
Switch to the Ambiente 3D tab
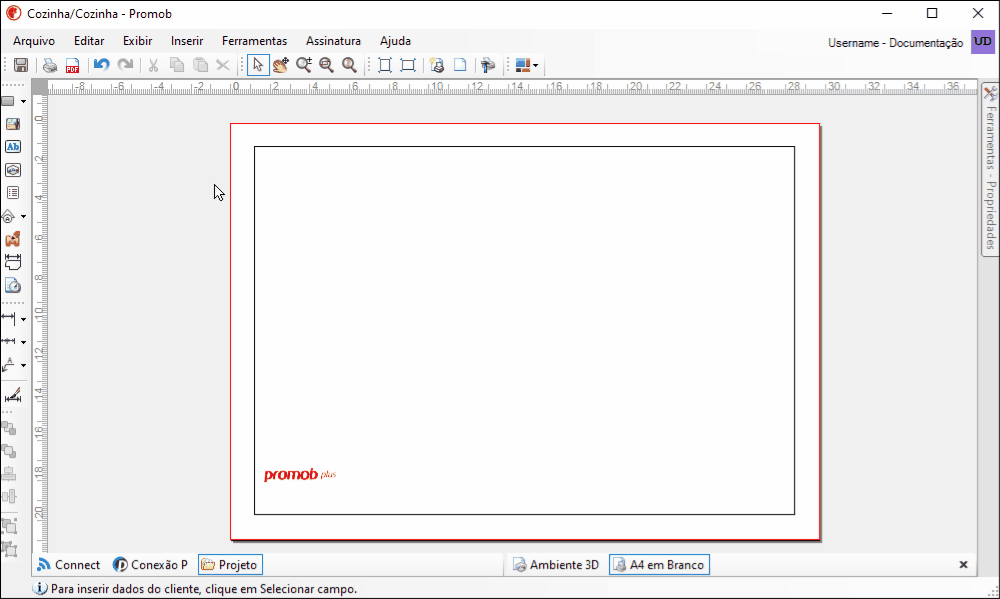pyautogui.click(x=556, y=565)
